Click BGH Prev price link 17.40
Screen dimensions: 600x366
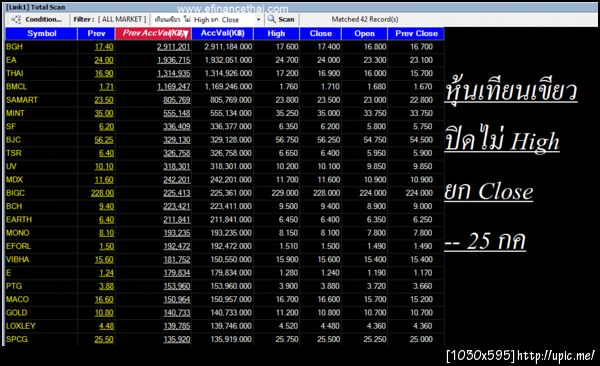click(104, 47)
